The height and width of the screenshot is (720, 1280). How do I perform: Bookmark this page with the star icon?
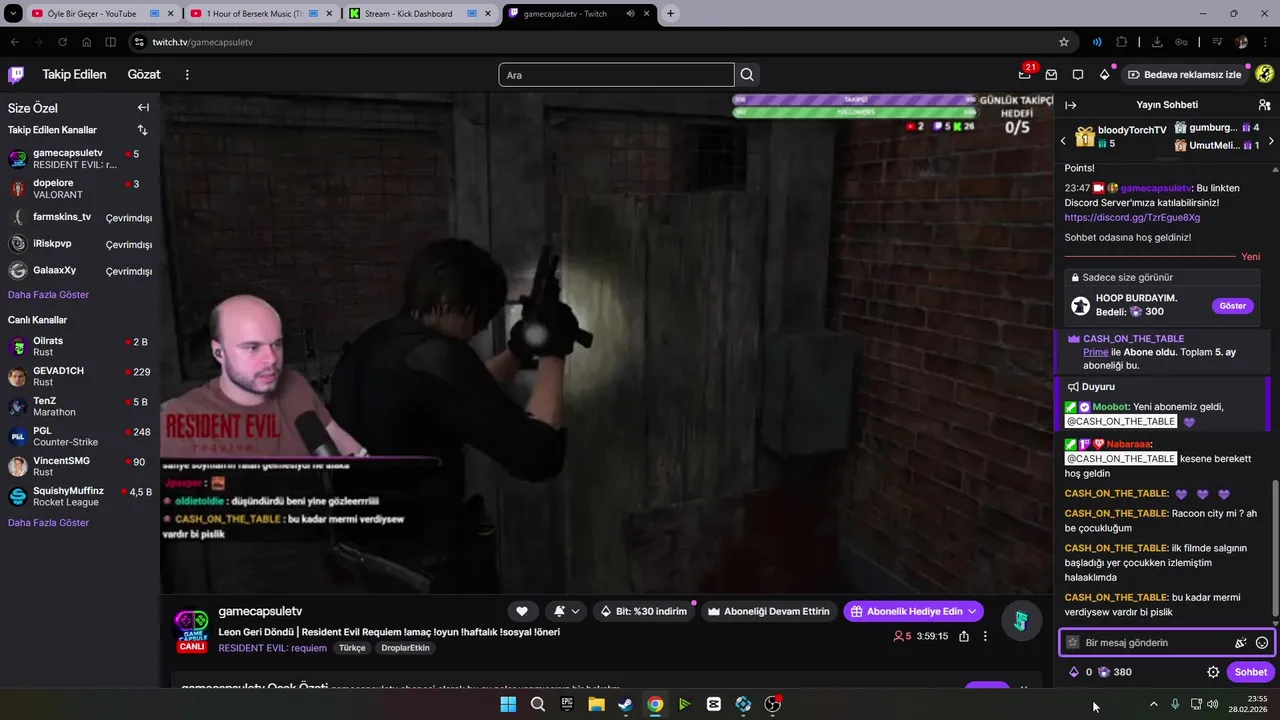coord(1064,42)
